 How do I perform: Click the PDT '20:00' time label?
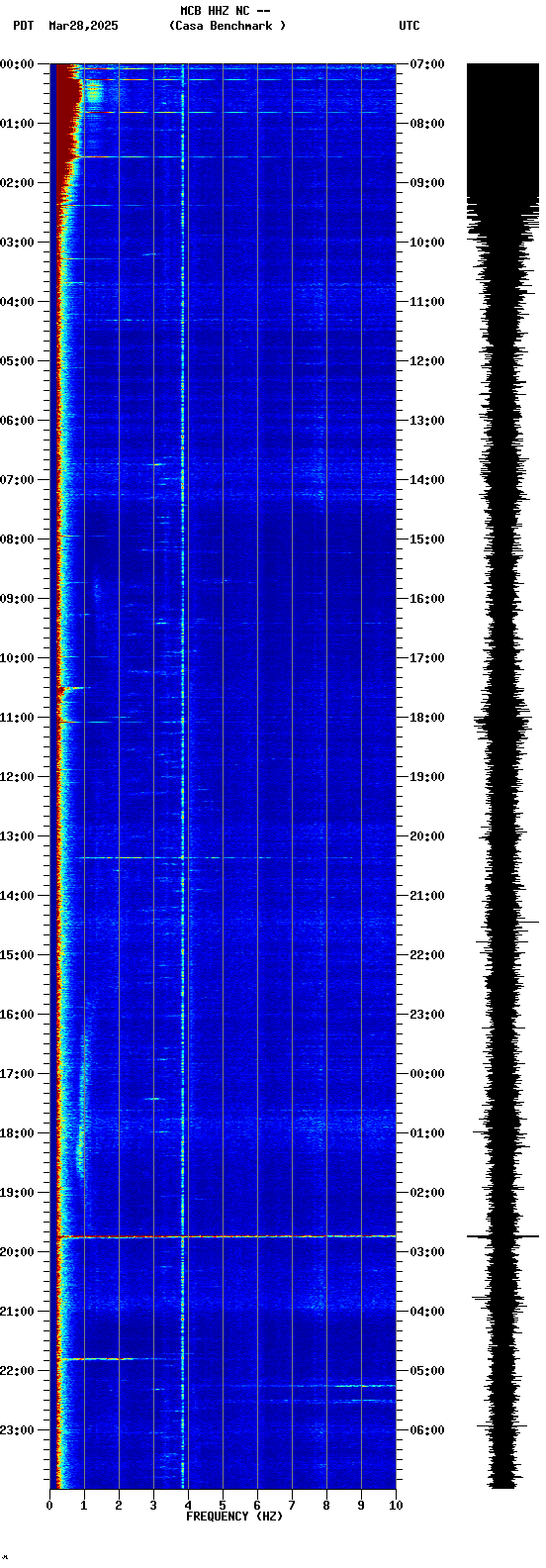pos(18,1252)
